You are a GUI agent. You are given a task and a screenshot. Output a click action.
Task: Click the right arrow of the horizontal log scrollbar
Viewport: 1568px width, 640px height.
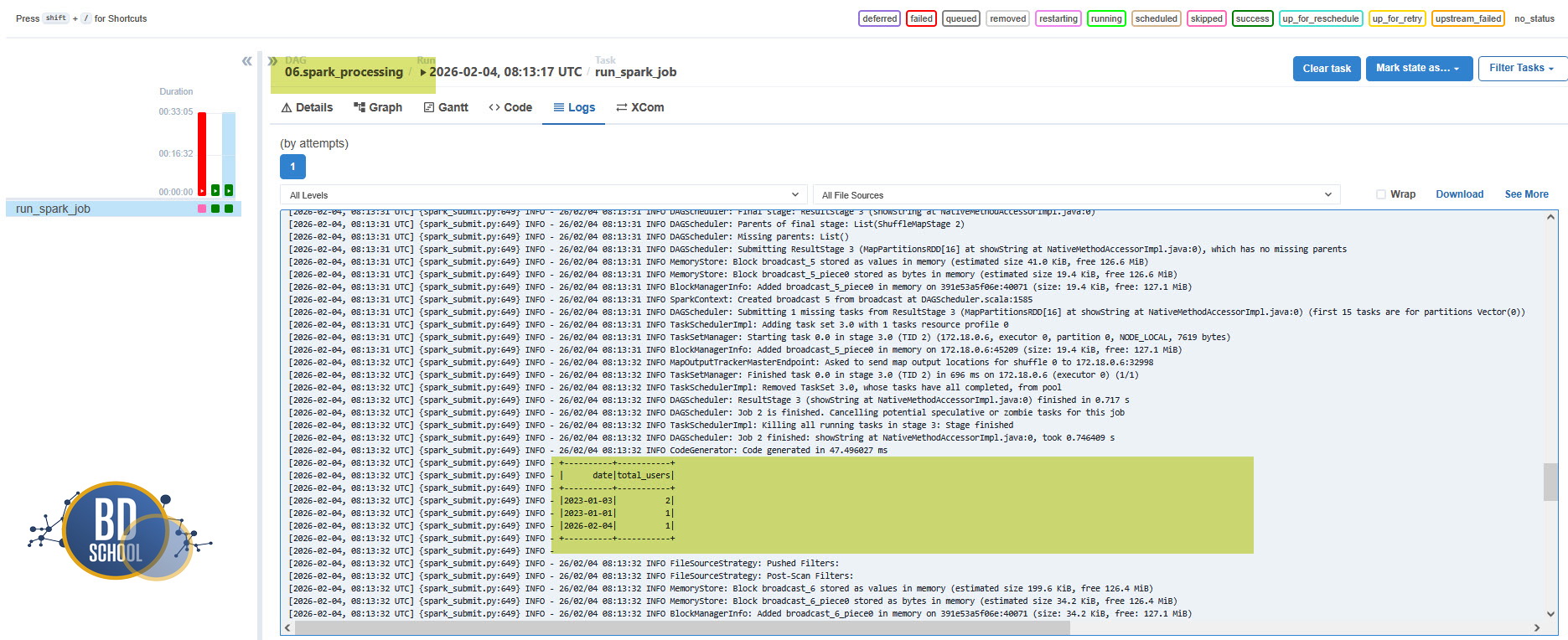point(1537,627)
